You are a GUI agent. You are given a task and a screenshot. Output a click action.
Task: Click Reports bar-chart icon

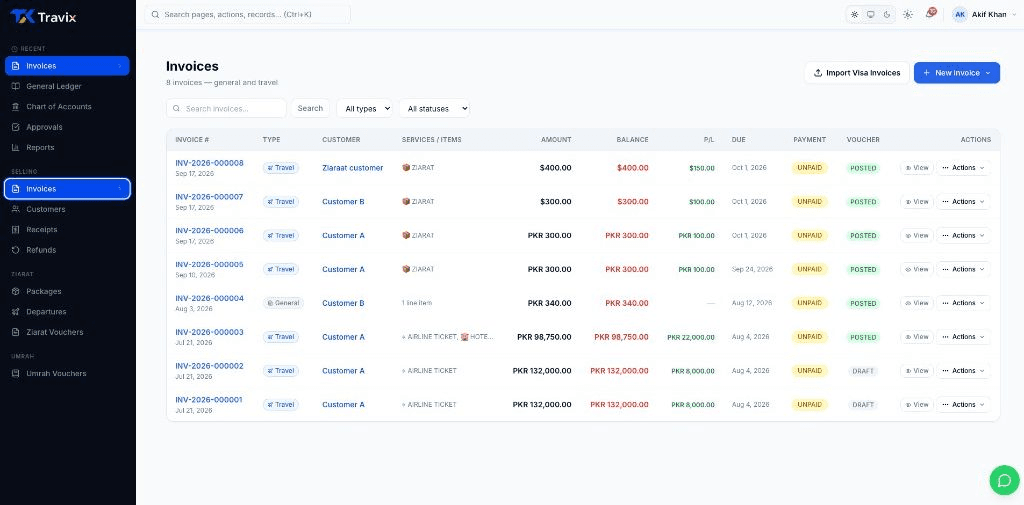point(16,148)
